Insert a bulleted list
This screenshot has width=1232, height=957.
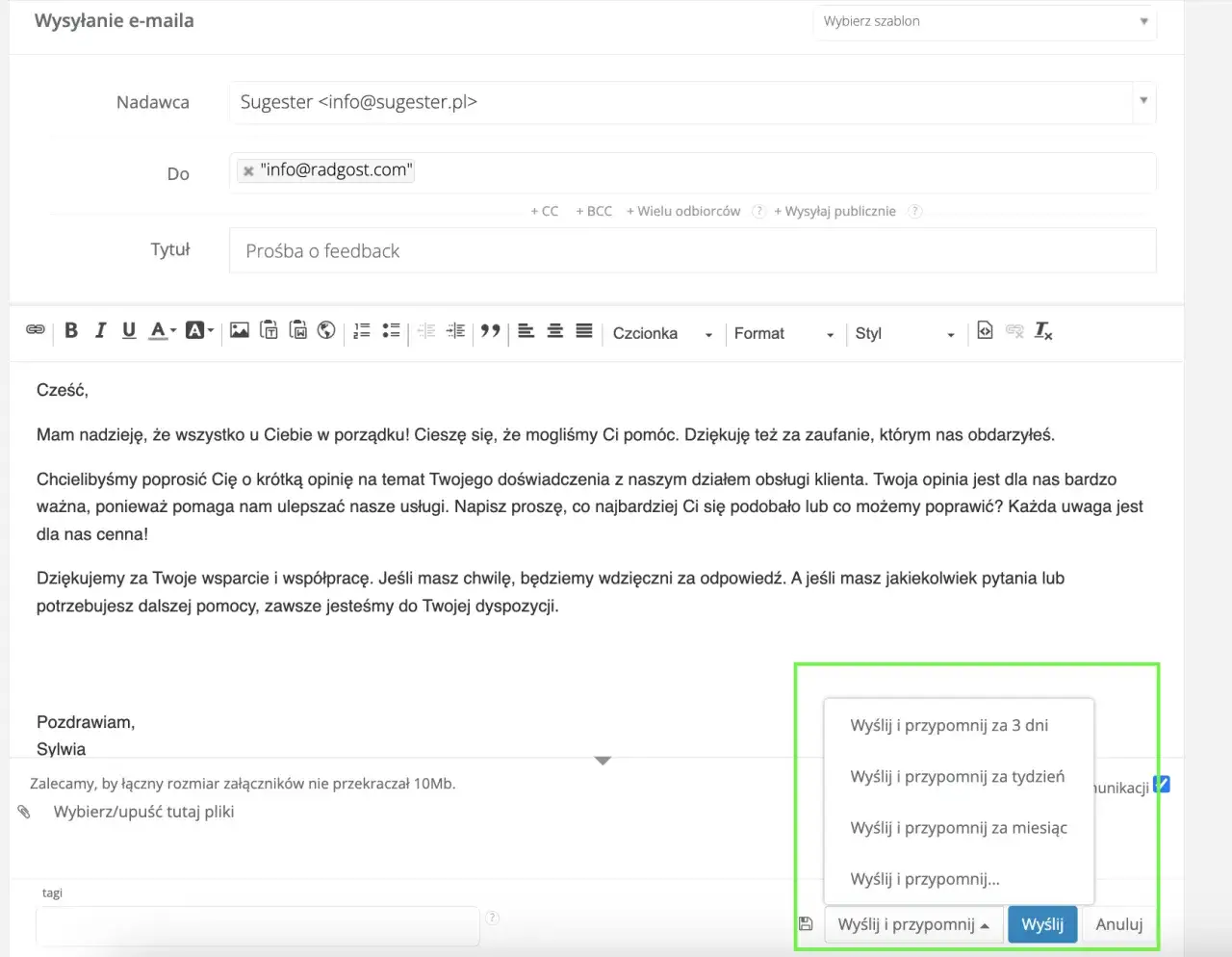pos(391,331)
